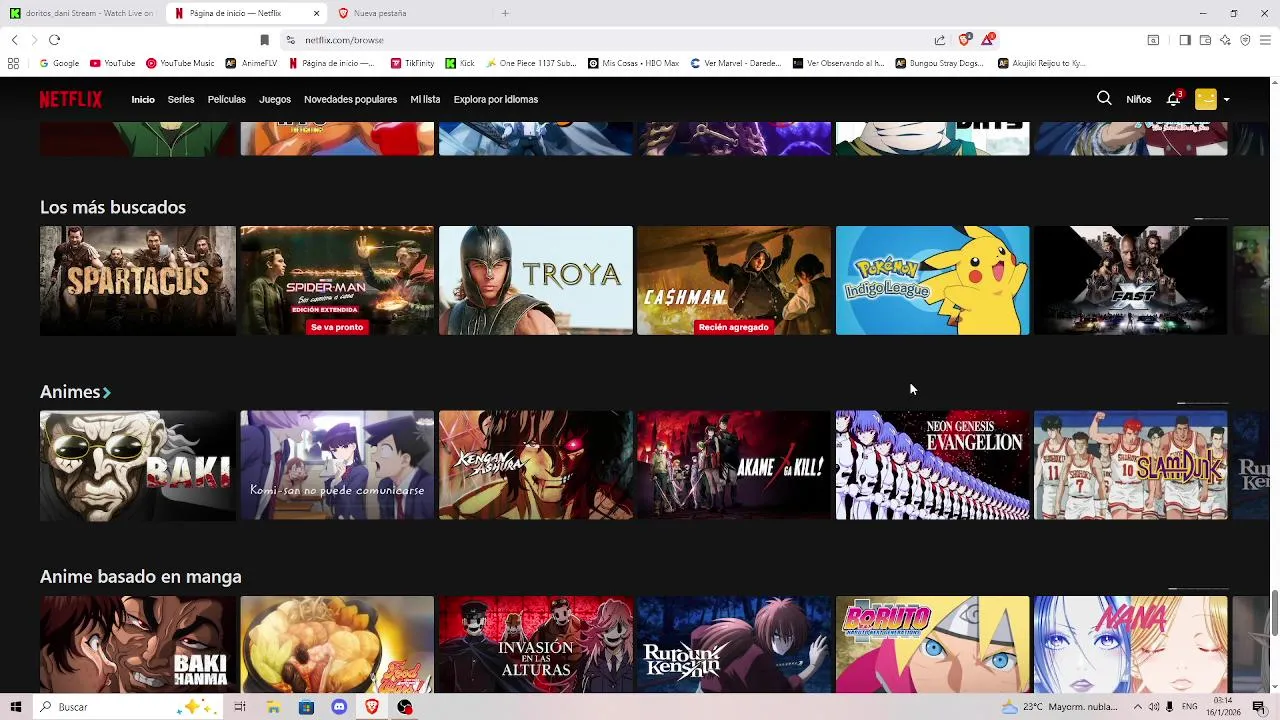Select Inicio in Netflix navigation
This screenshot has width=1280, height=720.
[143, 99]
